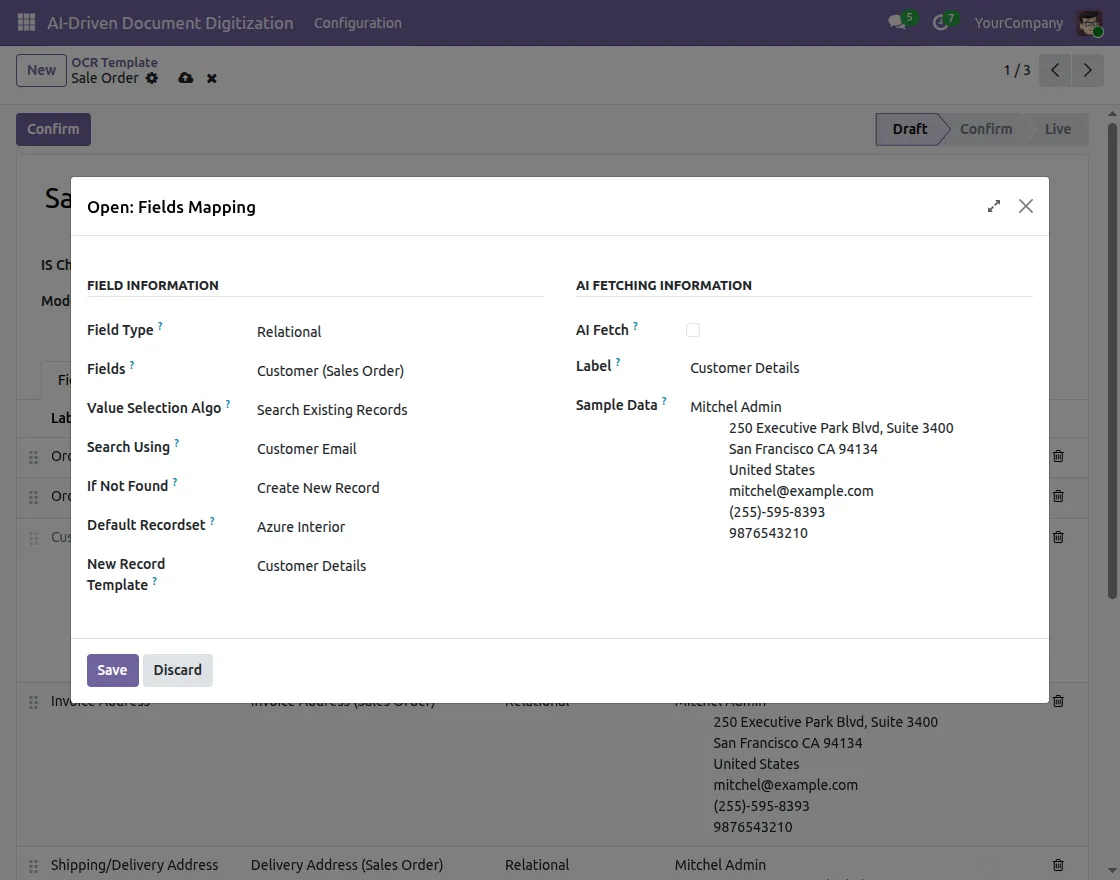The height and width of the screenshot is (880, 1120).
Task: Click AI-Driven Document Digitization app title
Action: 170,23
